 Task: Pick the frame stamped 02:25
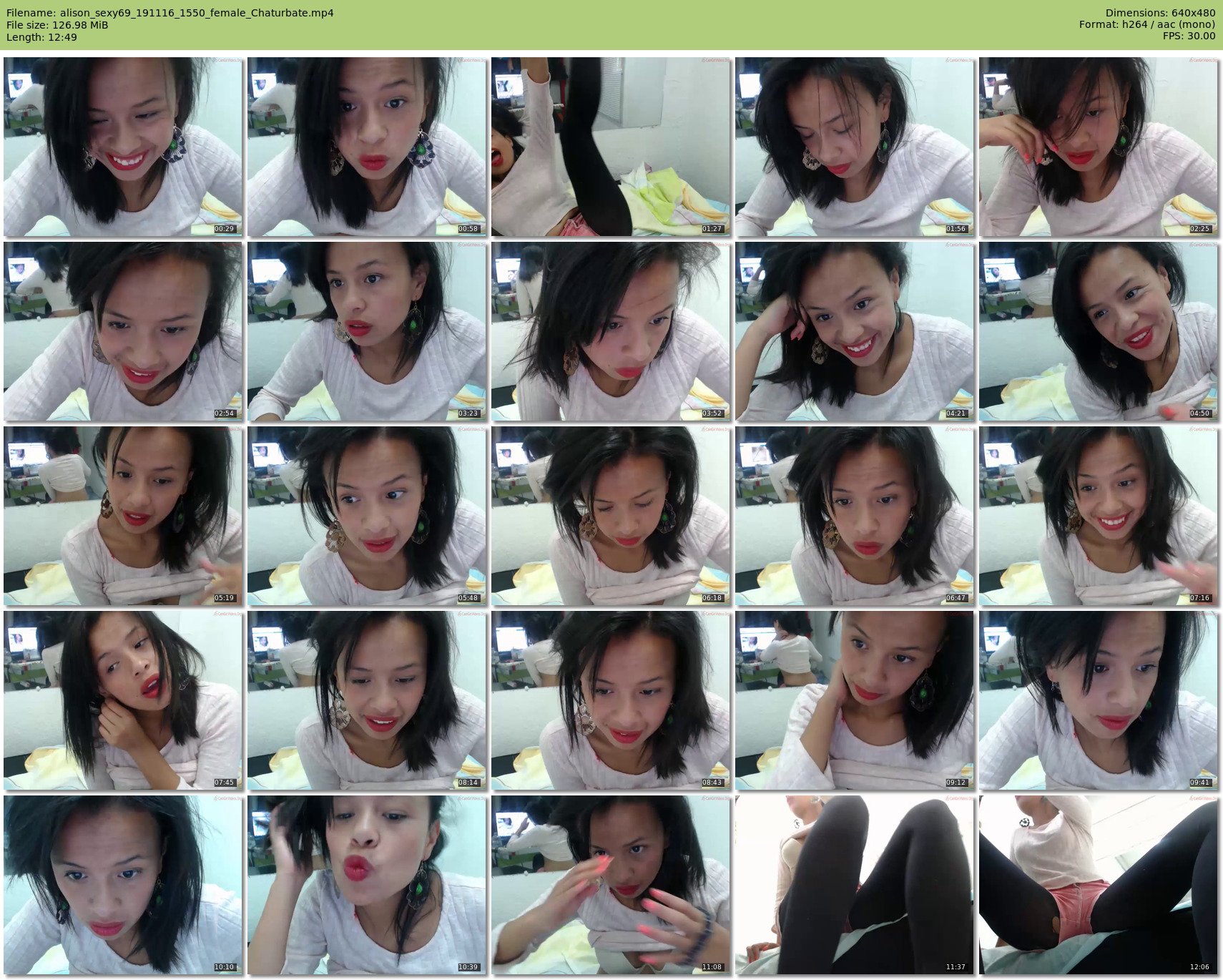click(1098, 147)
